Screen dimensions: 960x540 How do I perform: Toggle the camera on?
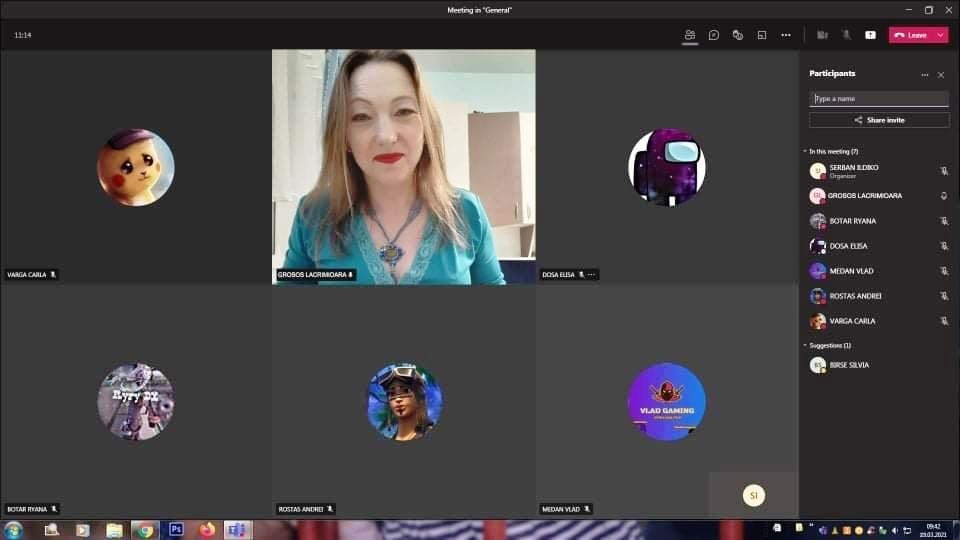(822, 35)
